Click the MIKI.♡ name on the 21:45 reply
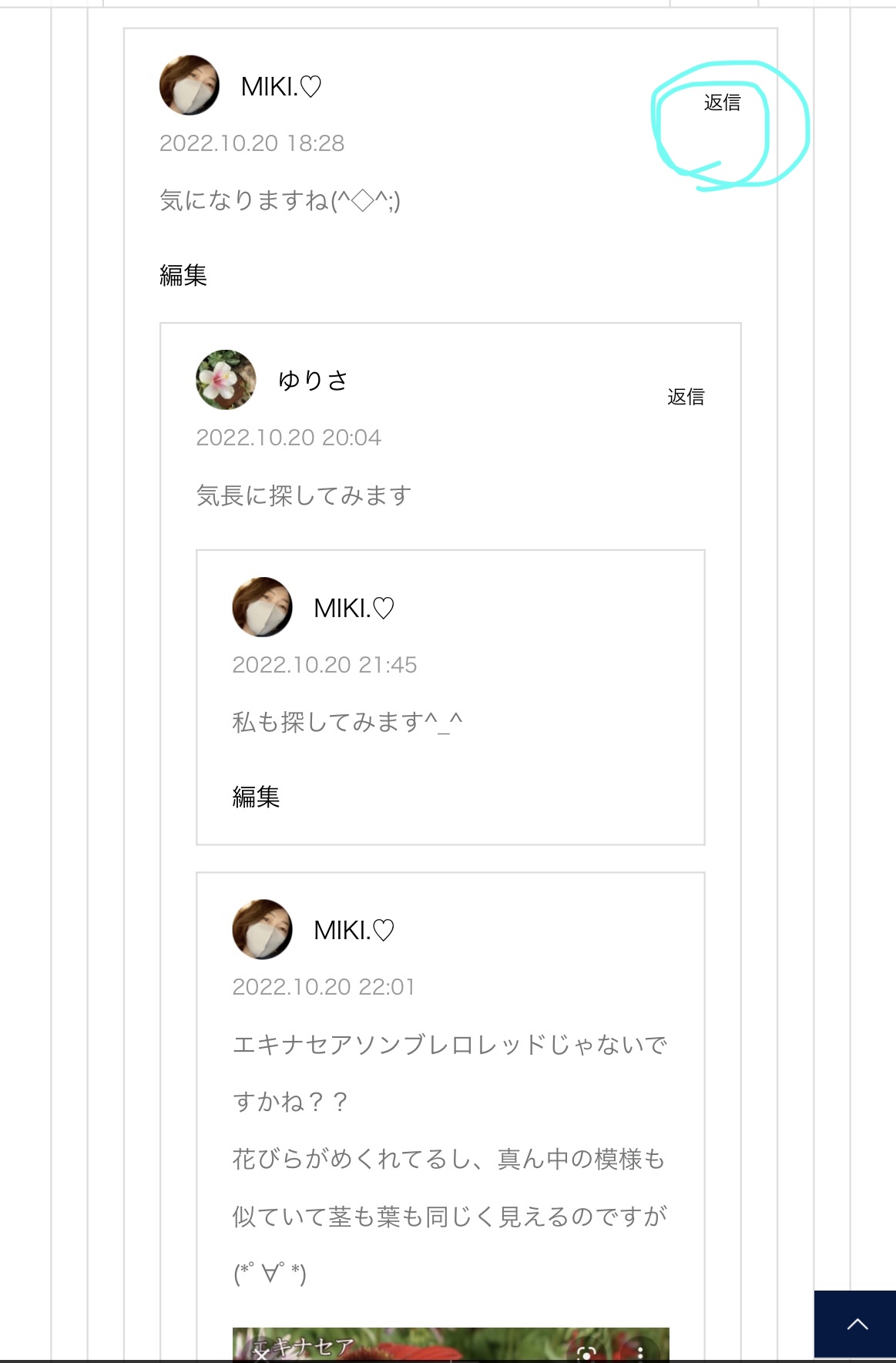Screen dimensions: 896x1363 pos(354,609)
